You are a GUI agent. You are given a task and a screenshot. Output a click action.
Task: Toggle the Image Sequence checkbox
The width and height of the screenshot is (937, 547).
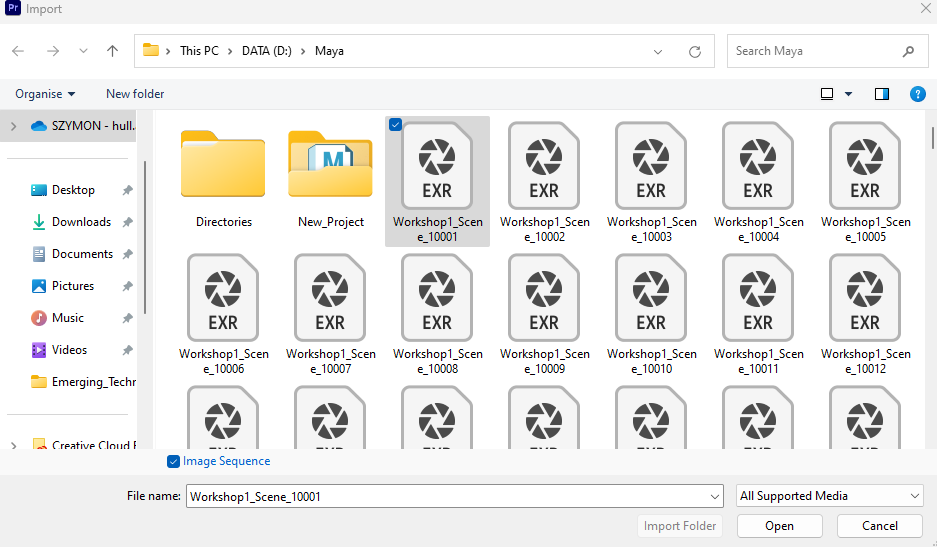tap(174, 461)
